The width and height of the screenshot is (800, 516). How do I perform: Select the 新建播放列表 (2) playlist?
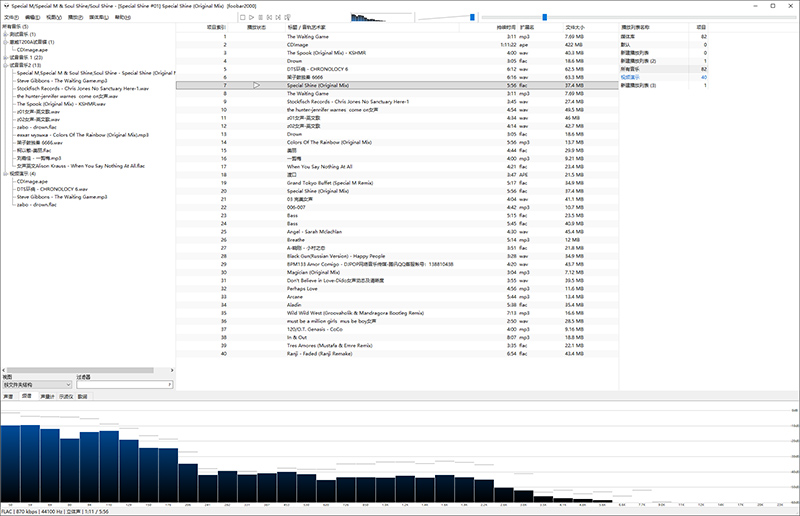click(x=663, y=61)
